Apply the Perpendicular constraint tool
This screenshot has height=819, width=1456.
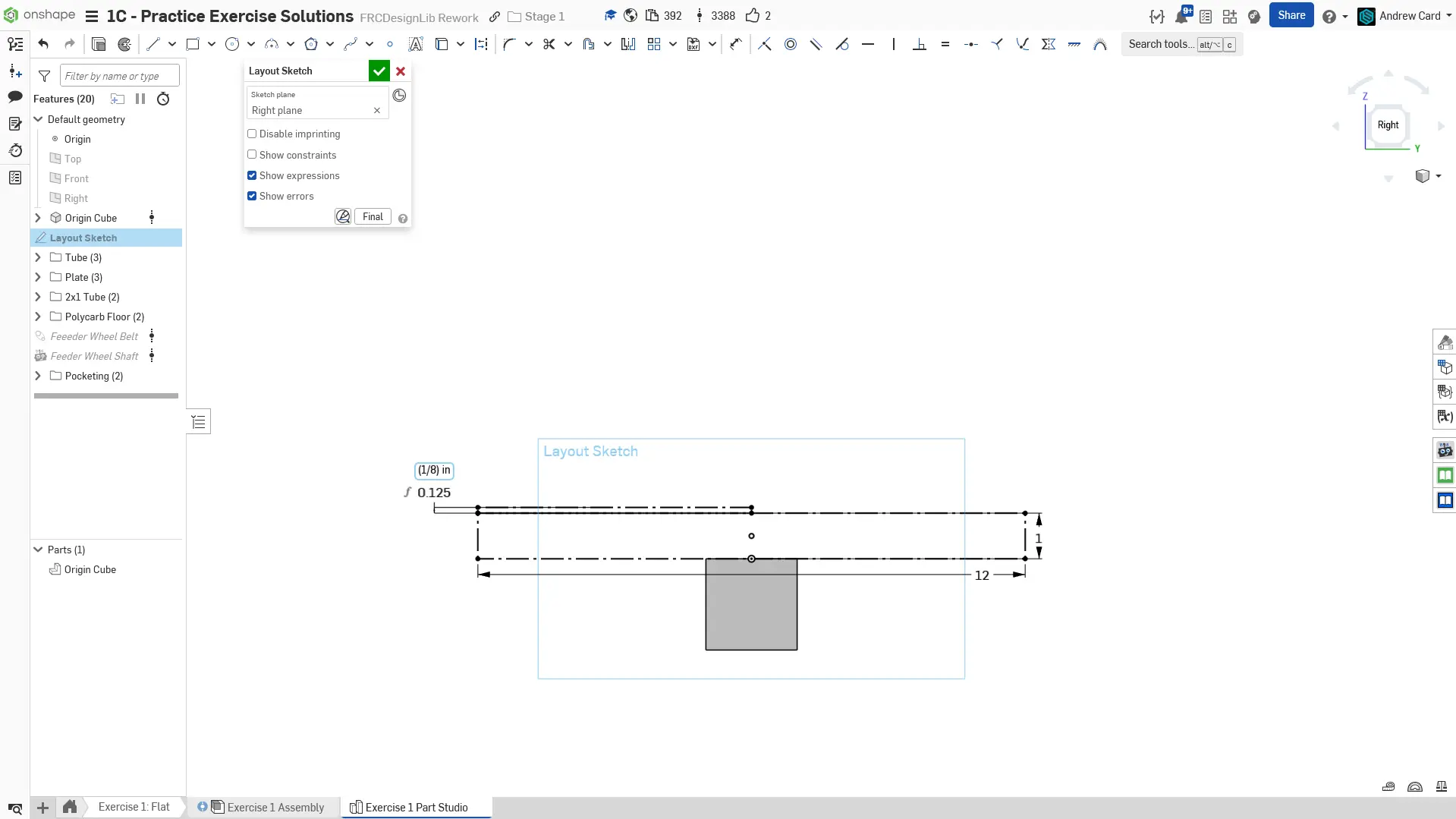(919, 44)
